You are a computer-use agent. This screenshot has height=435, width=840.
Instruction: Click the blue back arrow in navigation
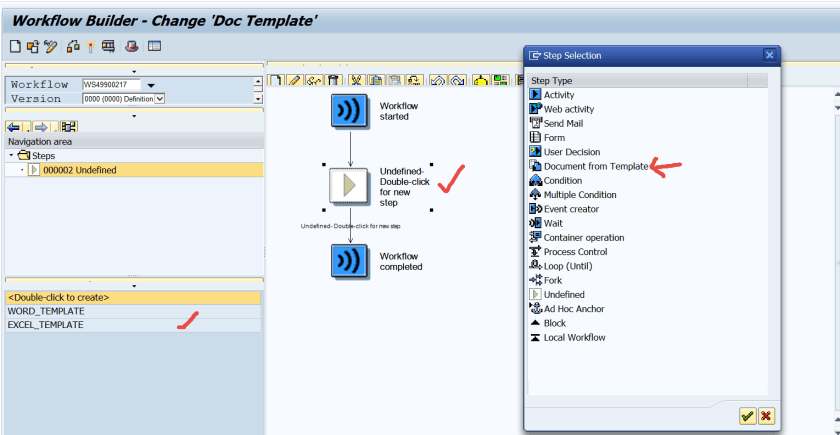click(x=13, y=128)
